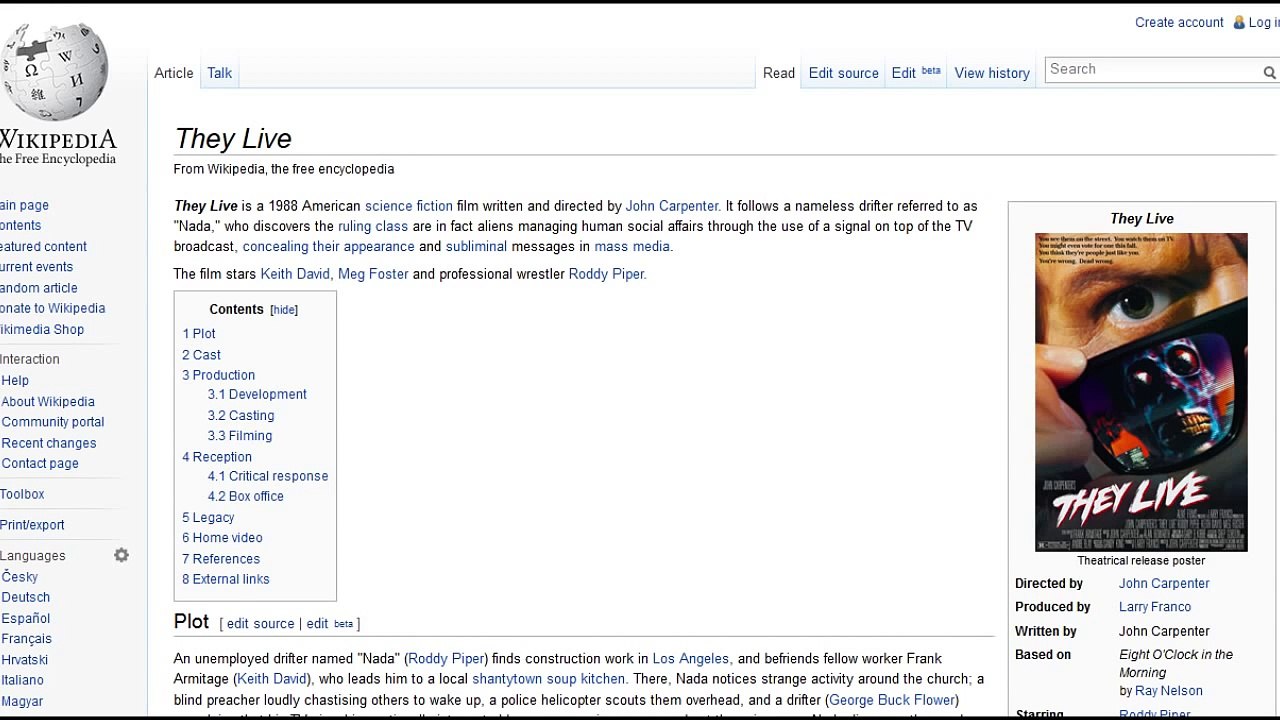Jump to 1 Plot in Contents
The image size is (1280, 720).
(x=199, y=334)
